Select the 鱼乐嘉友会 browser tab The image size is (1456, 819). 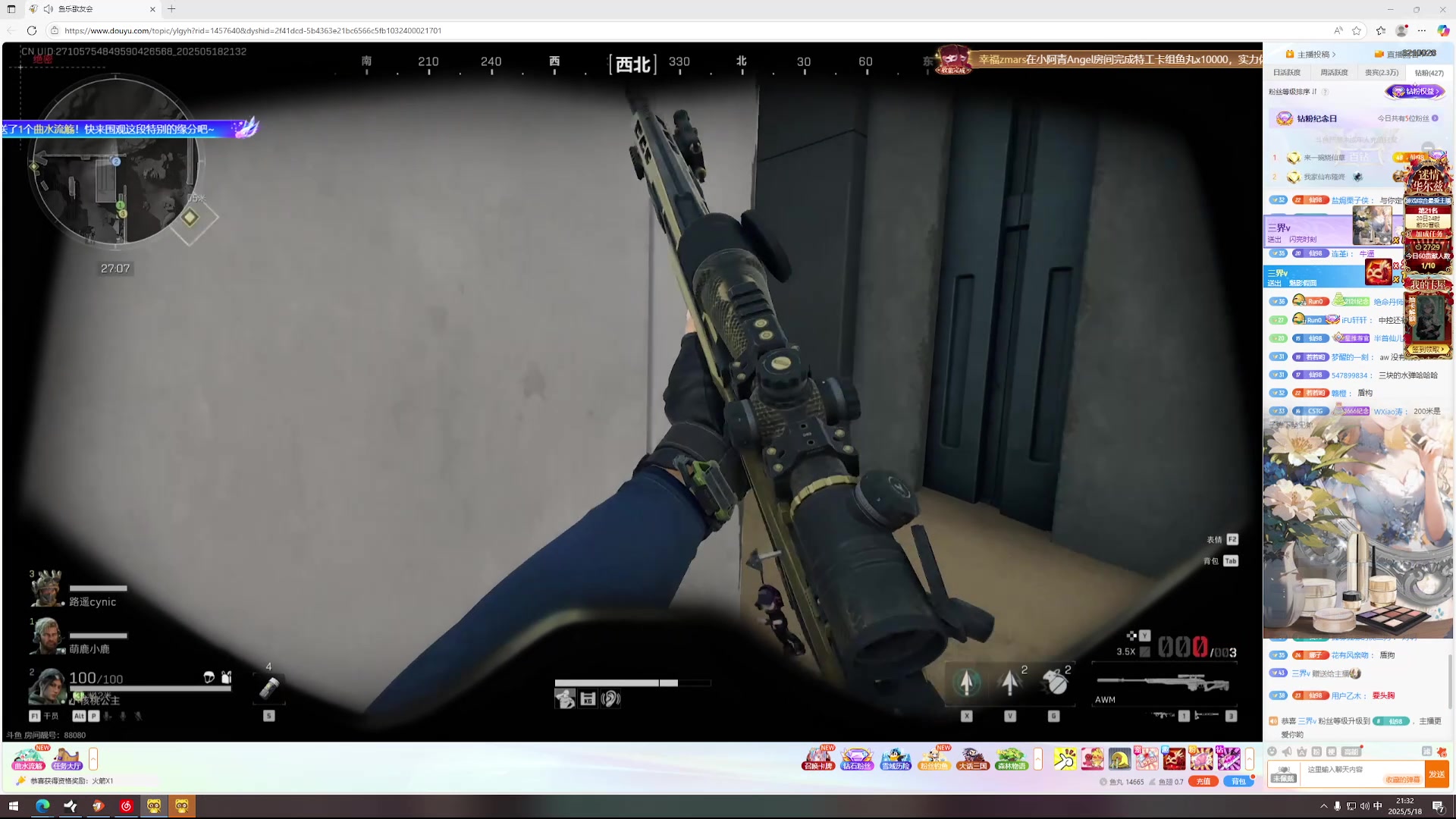coord(92,9)
